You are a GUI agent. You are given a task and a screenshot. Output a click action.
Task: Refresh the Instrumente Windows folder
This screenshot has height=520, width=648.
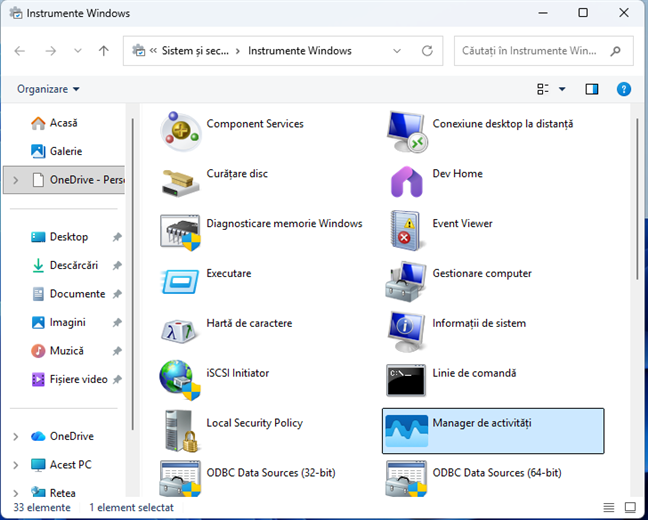coord(427,51)
